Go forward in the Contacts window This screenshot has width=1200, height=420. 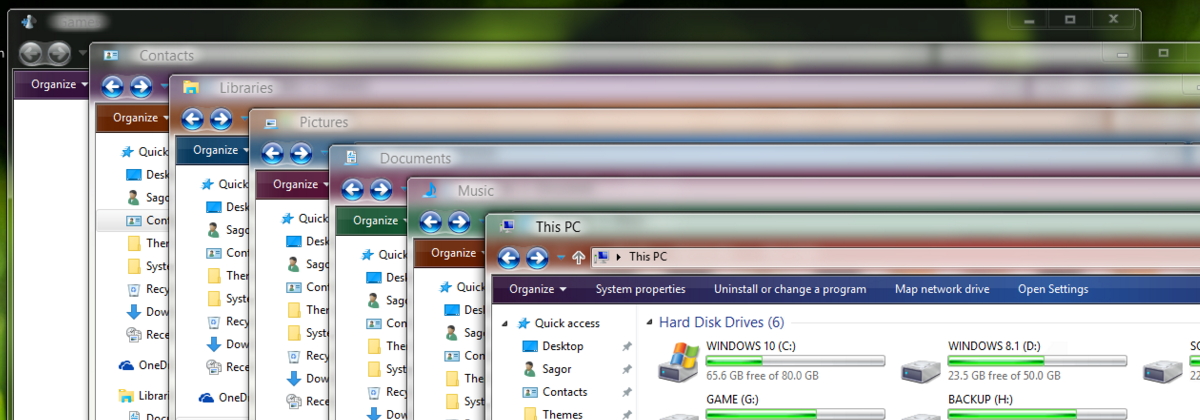(x=141, y=87)
